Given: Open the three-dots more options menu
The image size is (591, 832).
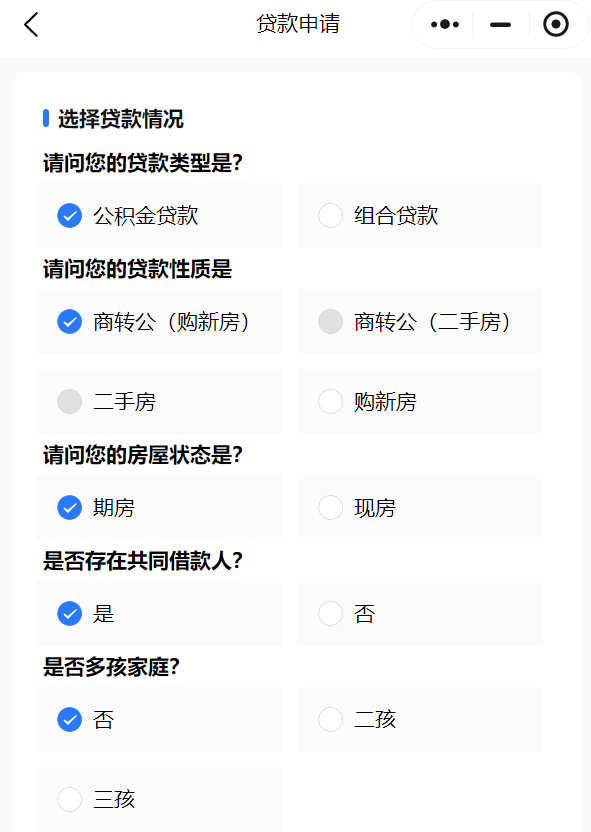Looking at the screenshot, I should (x=445, y=24).
